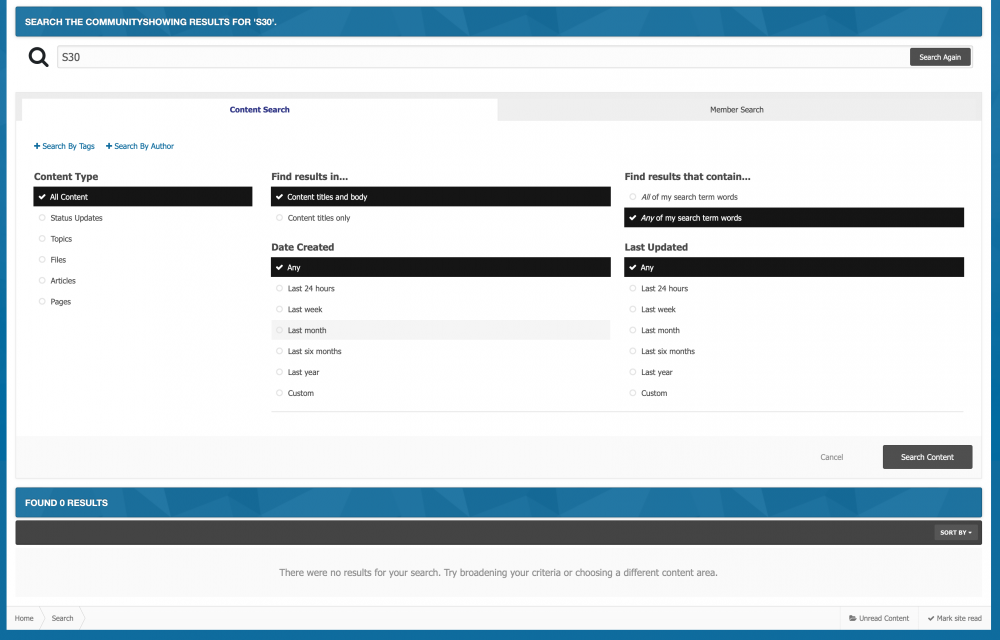The width and height of the screenshot is (1000, 640).
Task: Set Date Created to Last six months
Action: 441,351
